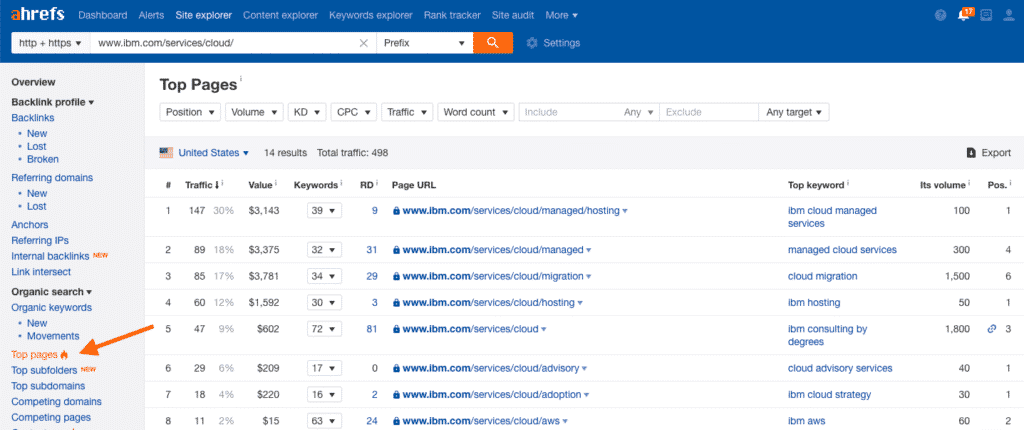Go to Content explorer
Screen dimensions: 1024x430
[280, 15]
